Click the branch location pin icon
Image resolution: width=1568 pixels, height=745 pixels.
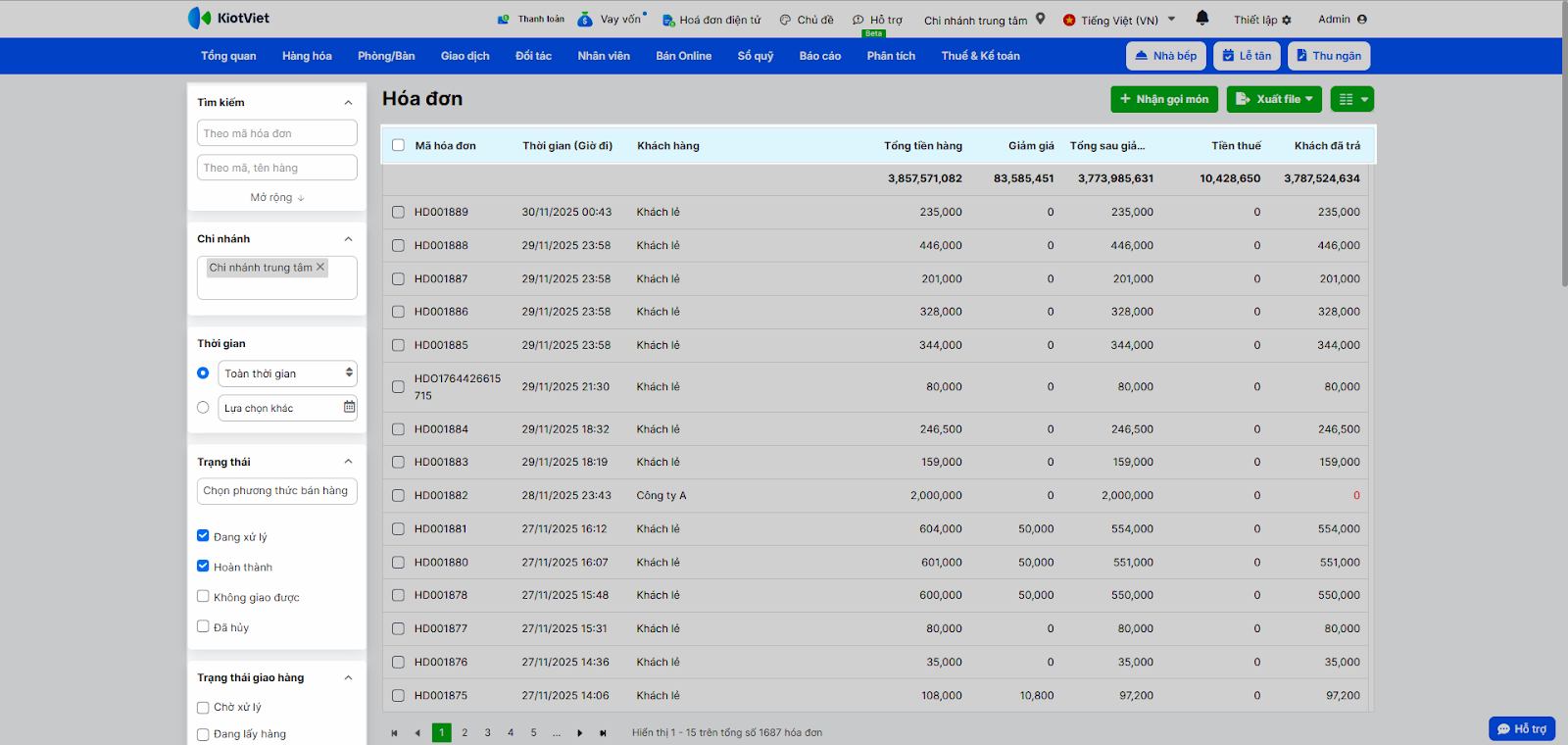click(x=1040, y=19)
